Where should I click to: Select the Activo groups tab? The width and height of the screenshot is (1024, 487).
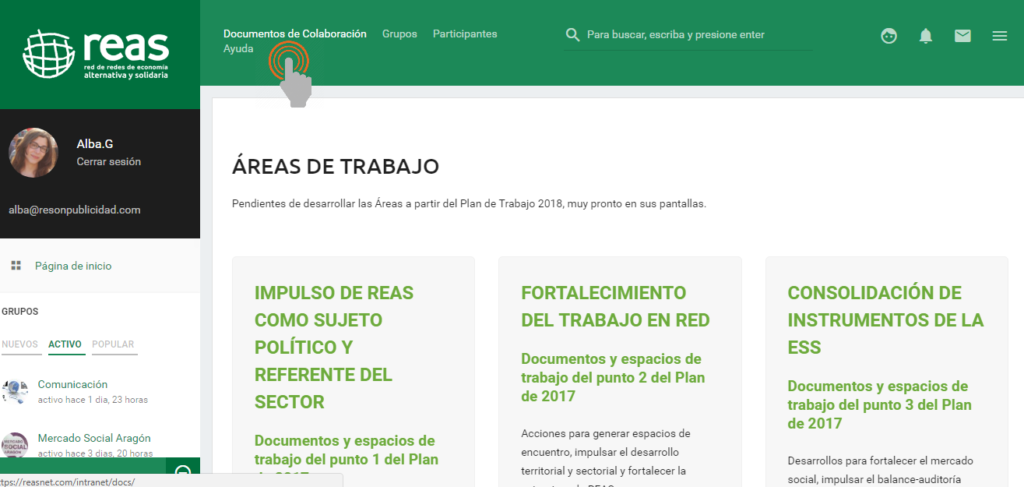65,345
